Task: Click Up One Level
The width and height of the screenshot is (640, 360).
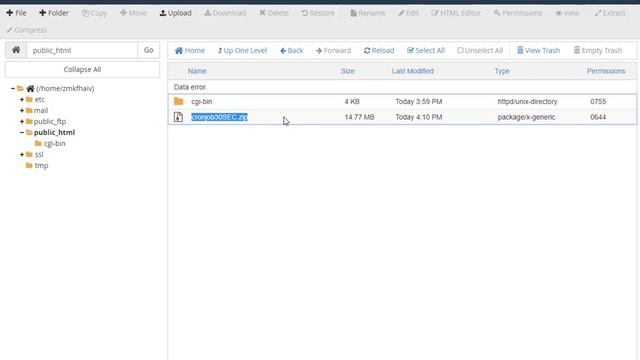Action: click(x=242, y=51)
